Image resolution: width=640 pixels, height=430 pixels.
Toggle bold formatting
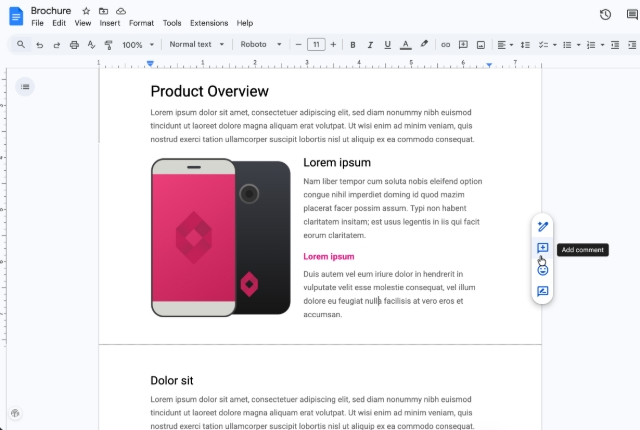[x=353, y=45]
